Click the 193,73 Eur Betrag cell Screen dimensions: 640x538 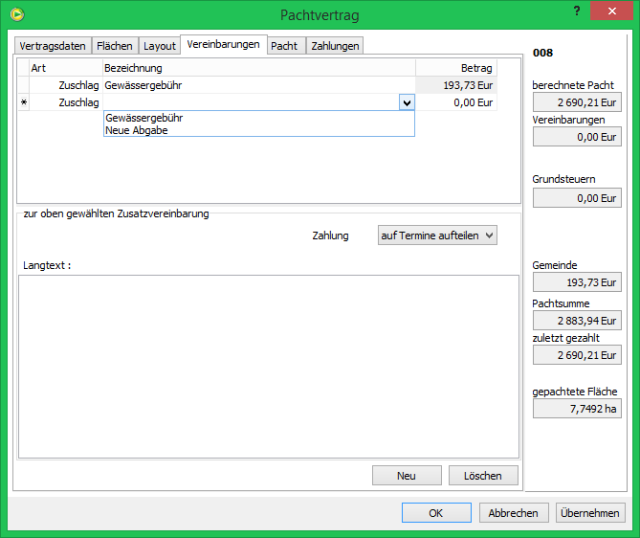coord(456,85)
